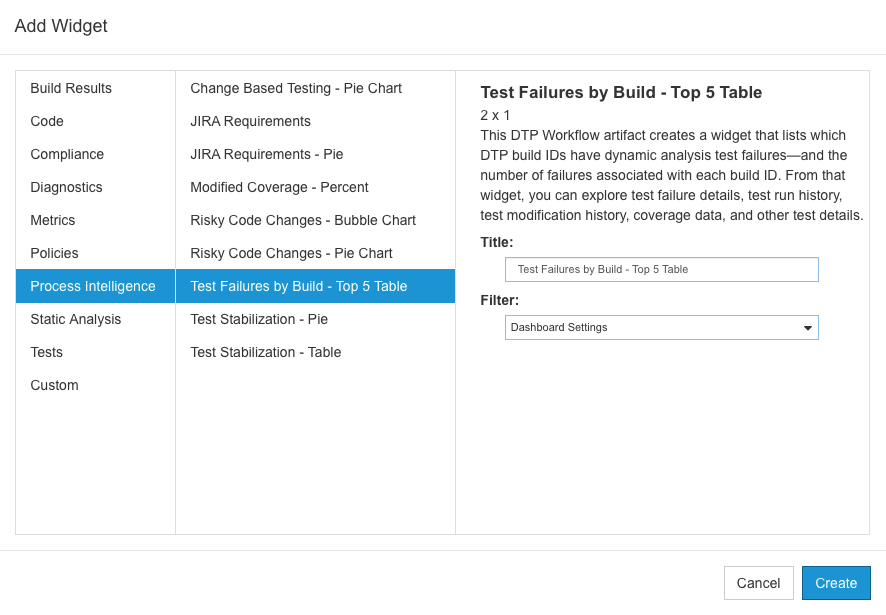Choose Test Stabilization - Pie widget
The width and height of the screenshot is (886, 615).
315,319
